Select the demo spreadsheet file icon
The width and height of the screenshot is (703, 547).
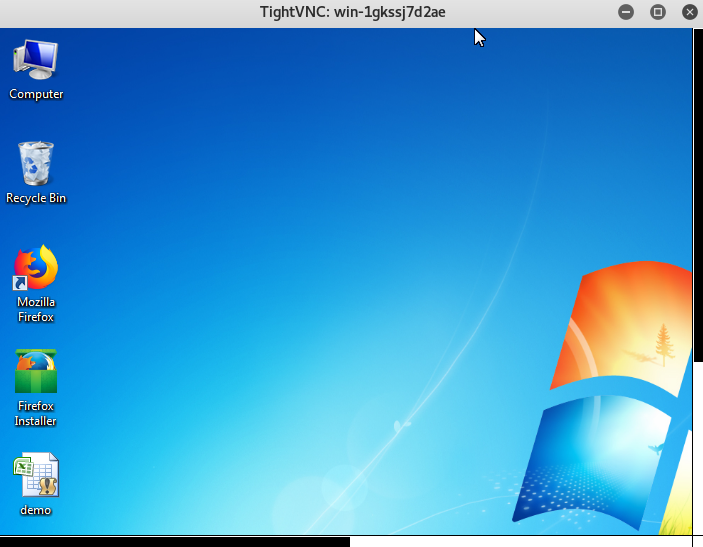pos(36,475)
